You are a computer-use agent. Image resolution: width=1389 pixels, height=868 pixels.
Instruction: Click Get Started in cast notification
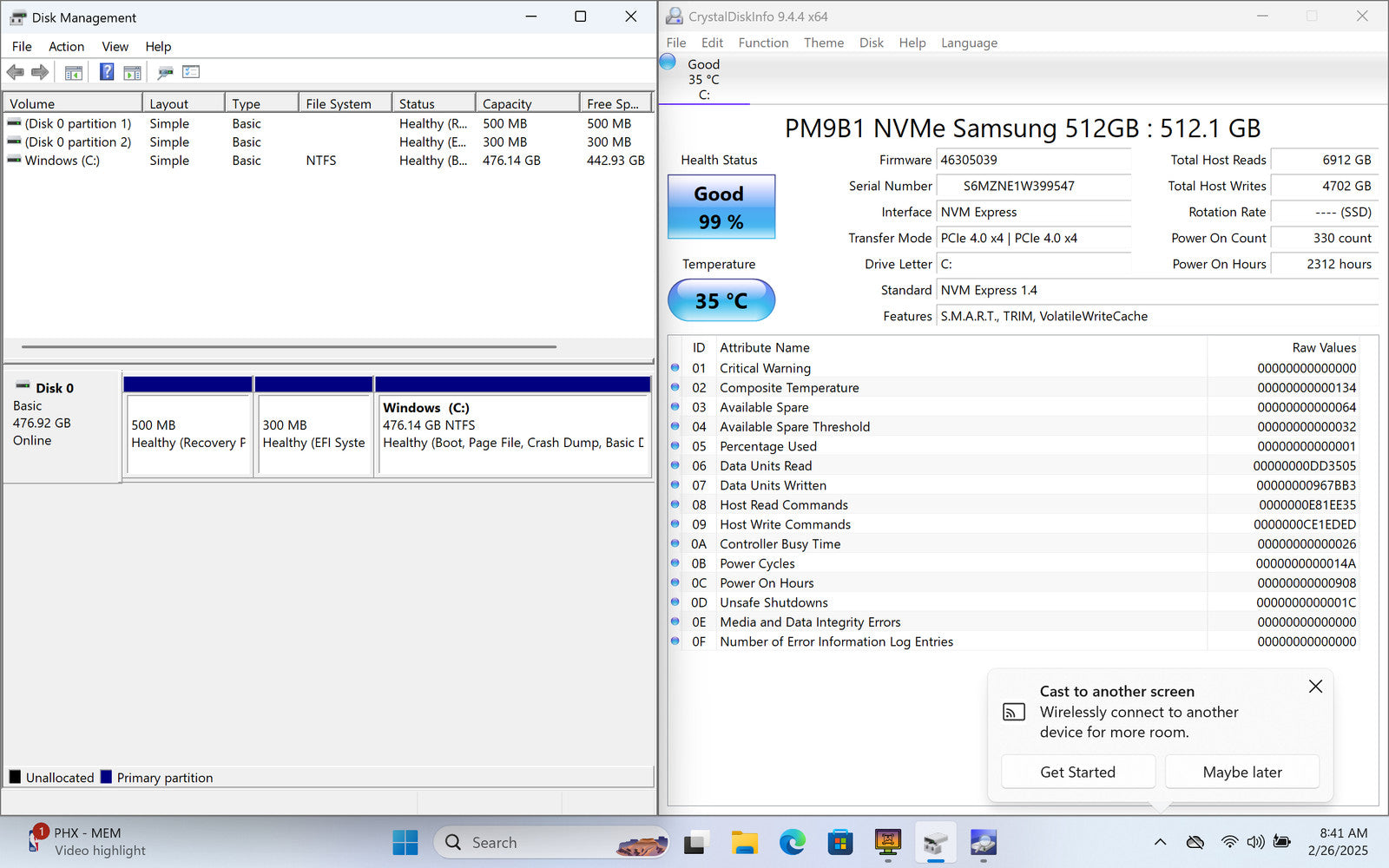(1078, 772)
